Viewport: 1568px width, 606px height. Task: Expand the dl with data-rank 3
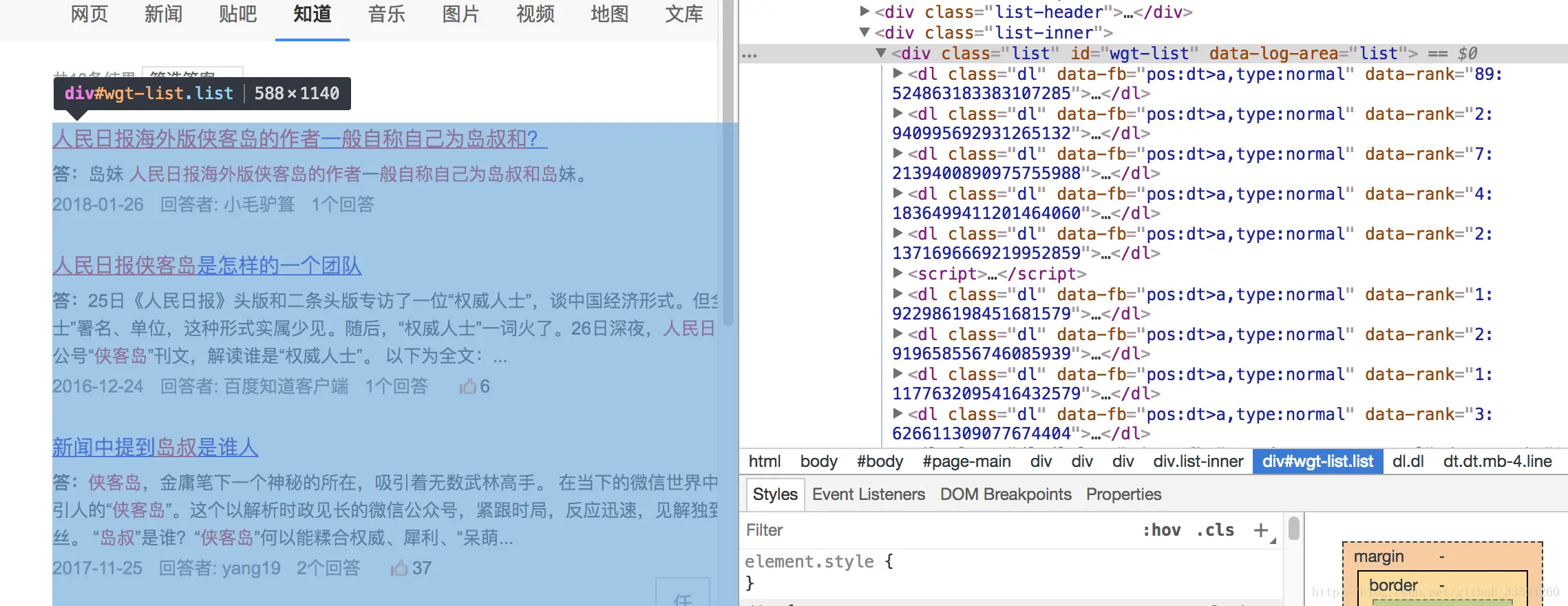[898, 413]
